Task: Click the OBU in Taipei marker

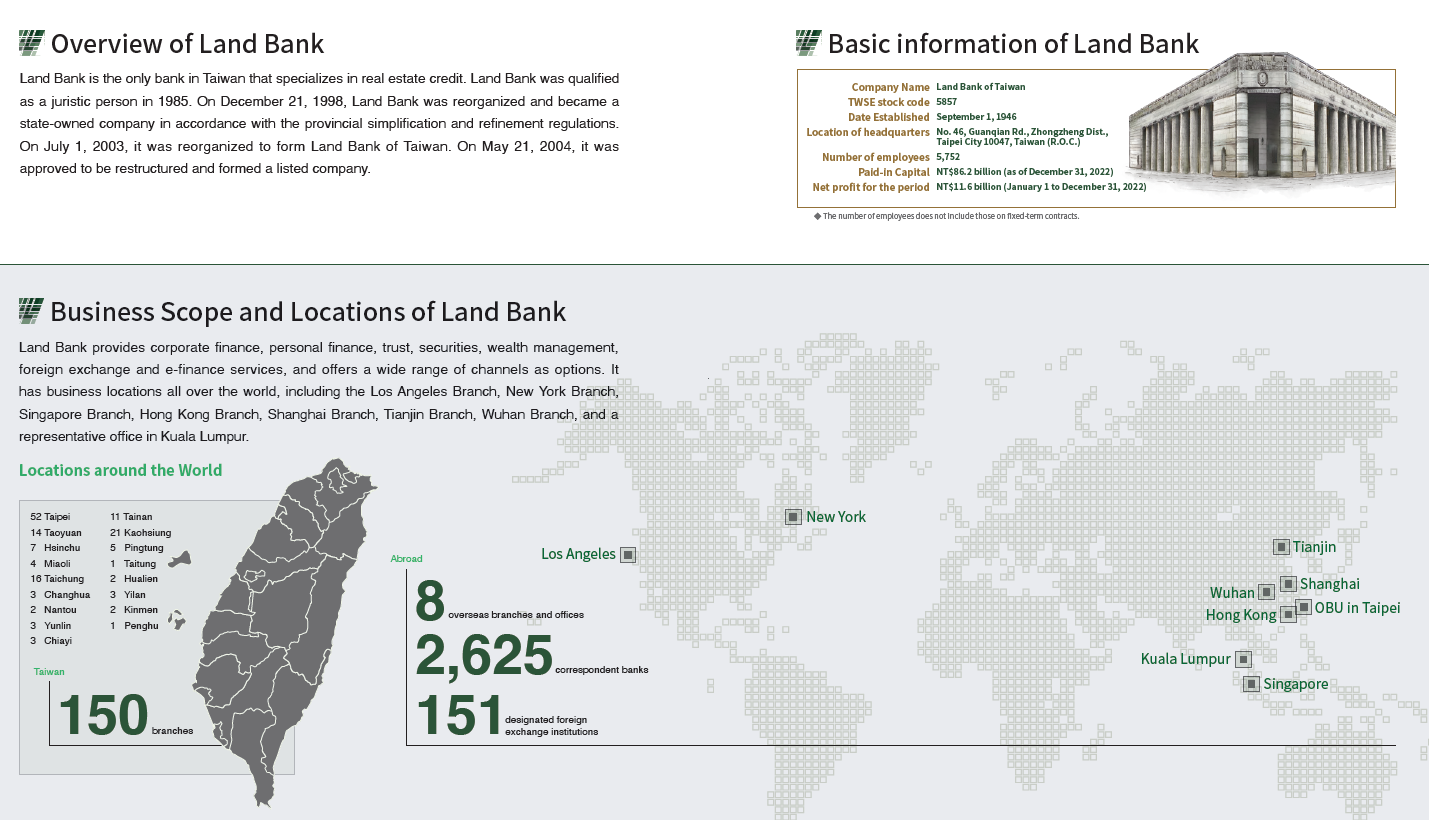Action: click(x=1304, y=607)
